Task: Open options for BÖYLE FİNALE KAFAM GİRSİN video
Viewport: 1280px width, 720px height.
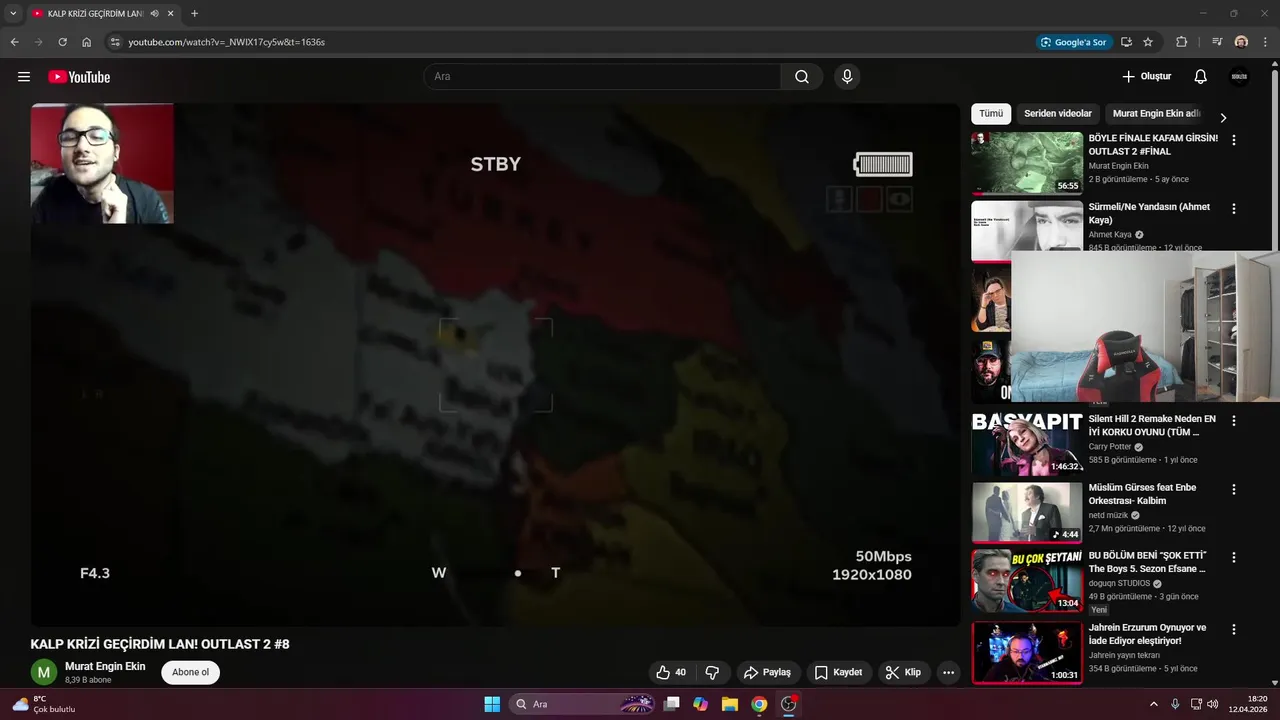Action: click(x=1234, y=141)
